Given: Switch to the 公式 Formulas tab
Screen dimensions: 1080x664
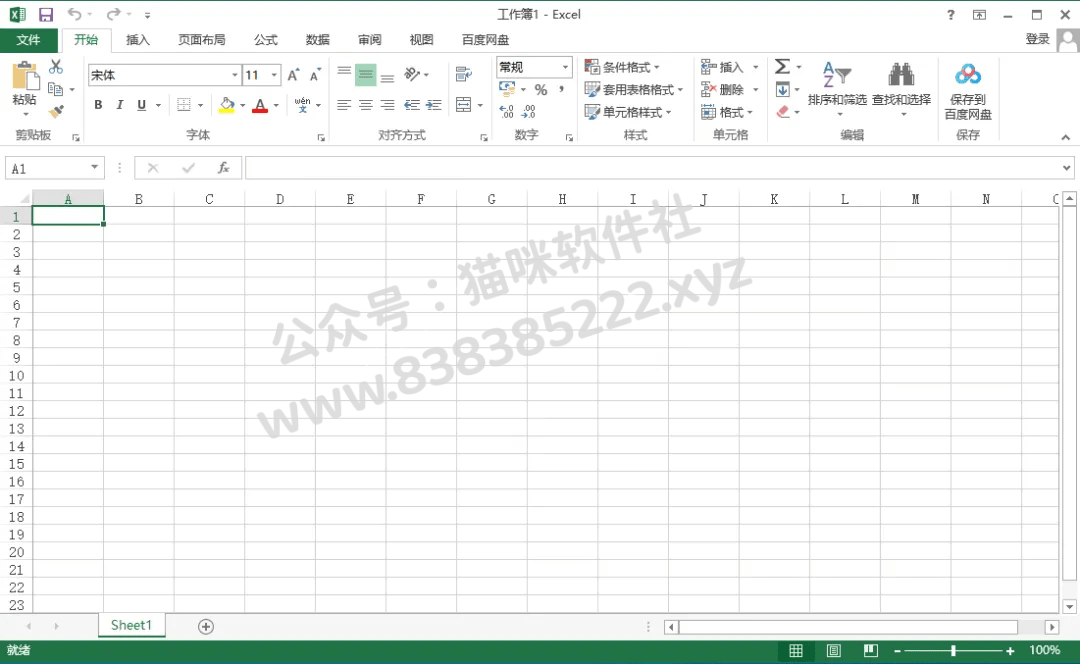Looking at the screenshot, I should pyautogui.click(x=265, y=39).
